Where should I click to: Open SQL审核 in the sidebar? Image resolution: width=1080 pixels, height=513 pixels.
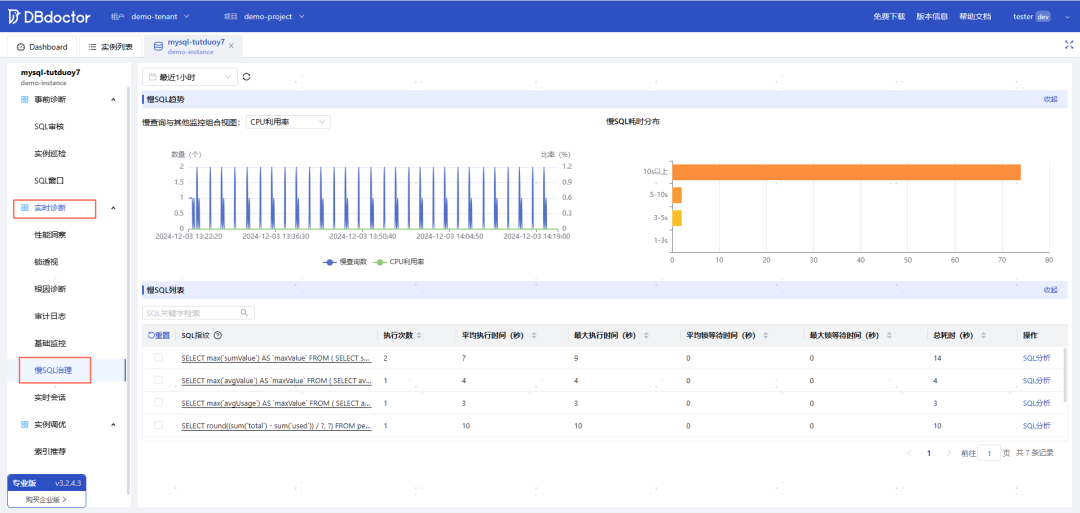pos(50,127)
